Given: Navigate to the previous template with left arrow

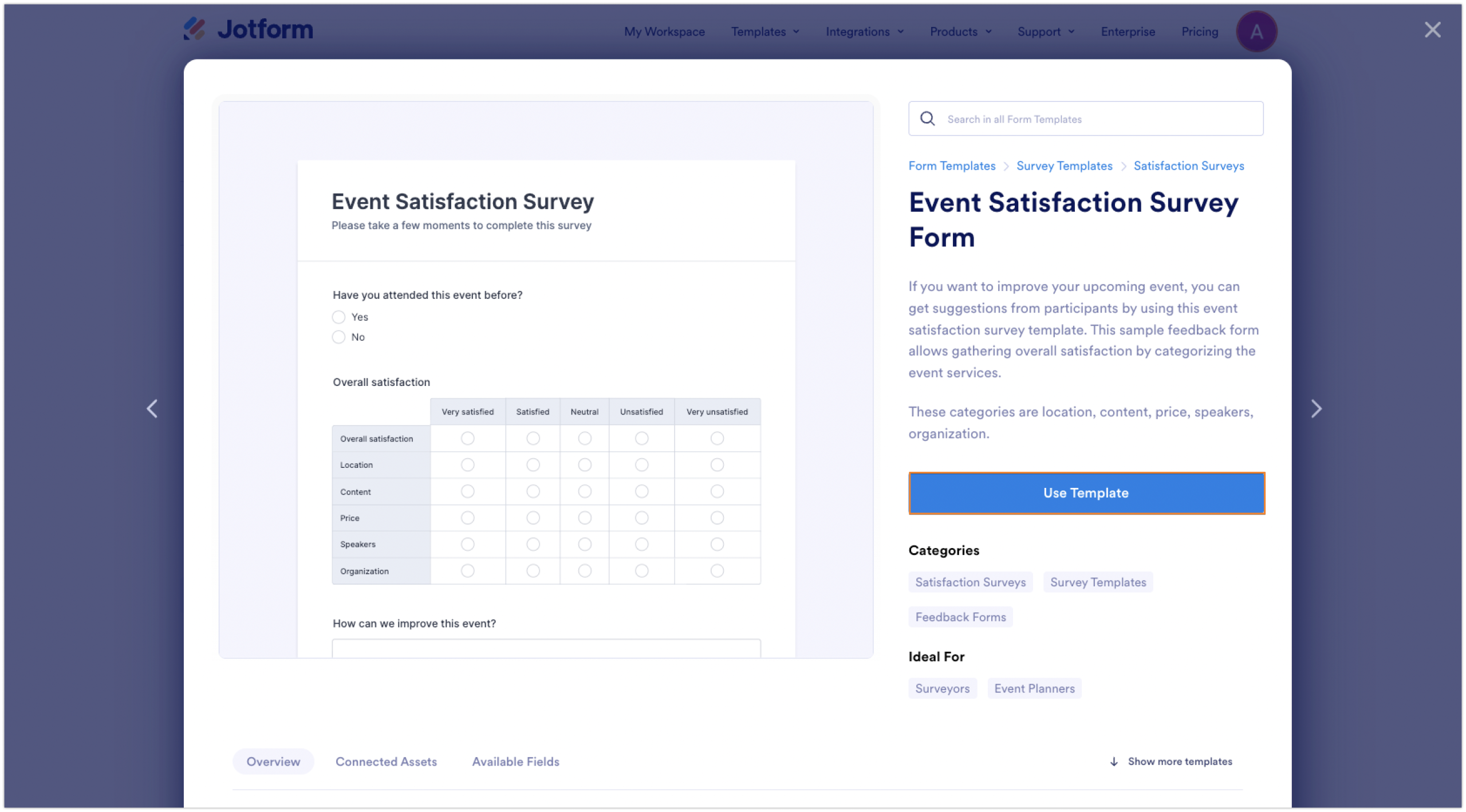Looking at the screenshot, I should (152, 408).
